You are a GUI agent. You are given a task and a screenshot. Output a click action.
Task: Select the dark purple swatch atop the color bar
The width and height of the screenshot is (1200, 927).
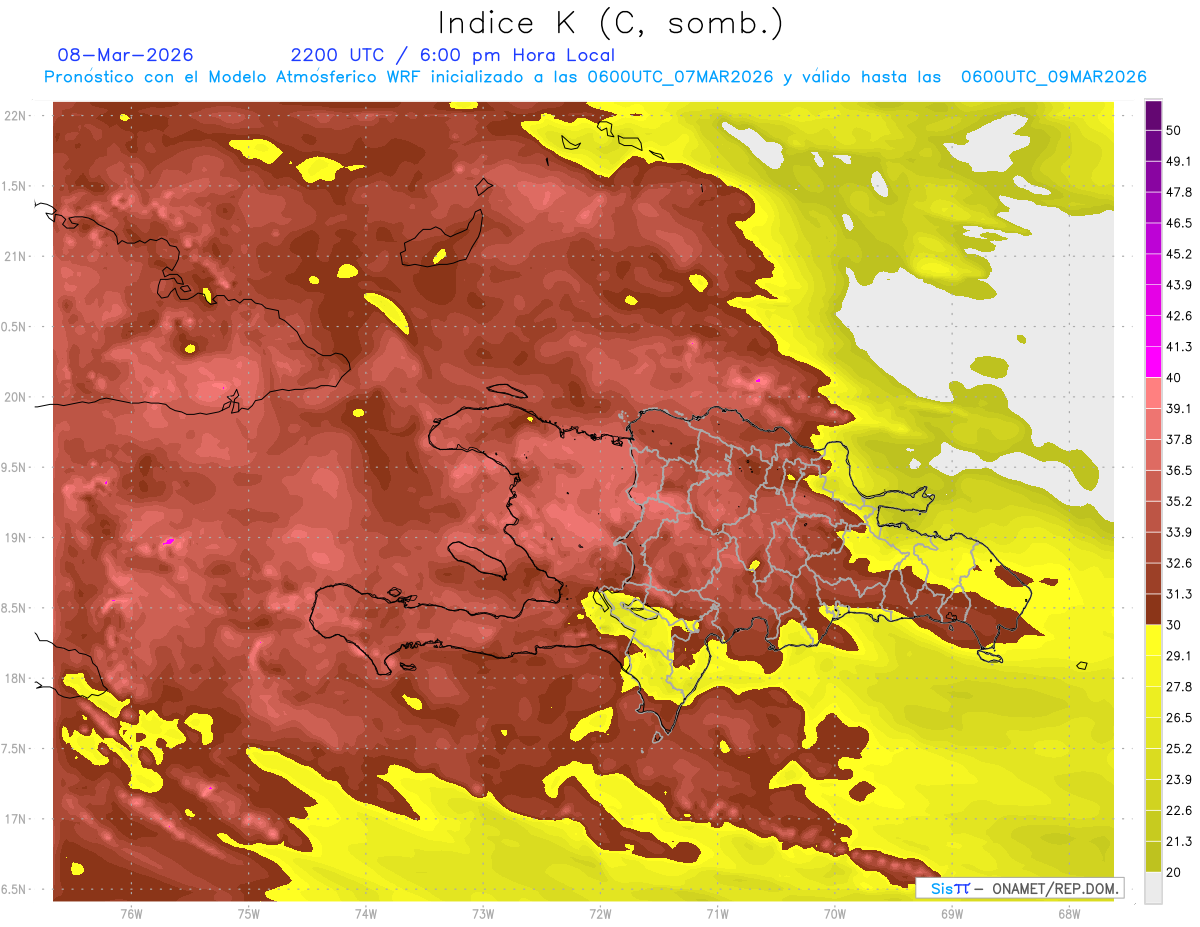[1153, 115]
